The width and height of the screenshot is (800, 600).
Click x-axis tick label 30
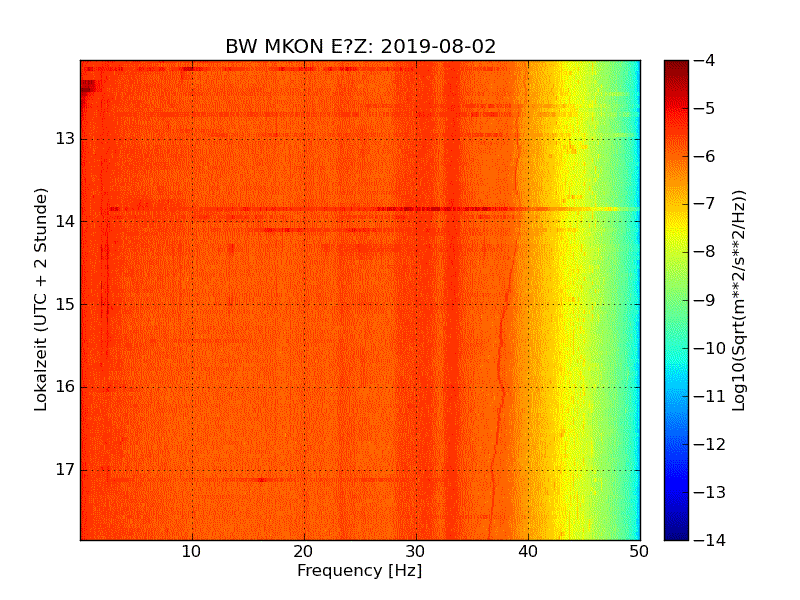click(x=415, y=552)
